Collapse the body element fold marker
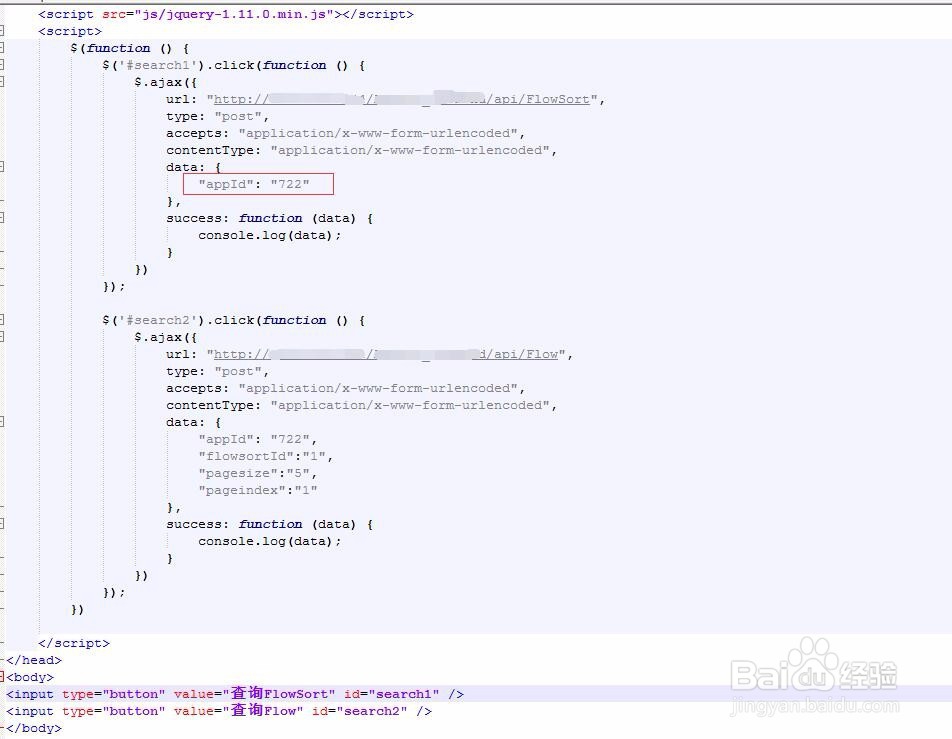This screenshot has height=739, width=952. [x=4, y=677]
